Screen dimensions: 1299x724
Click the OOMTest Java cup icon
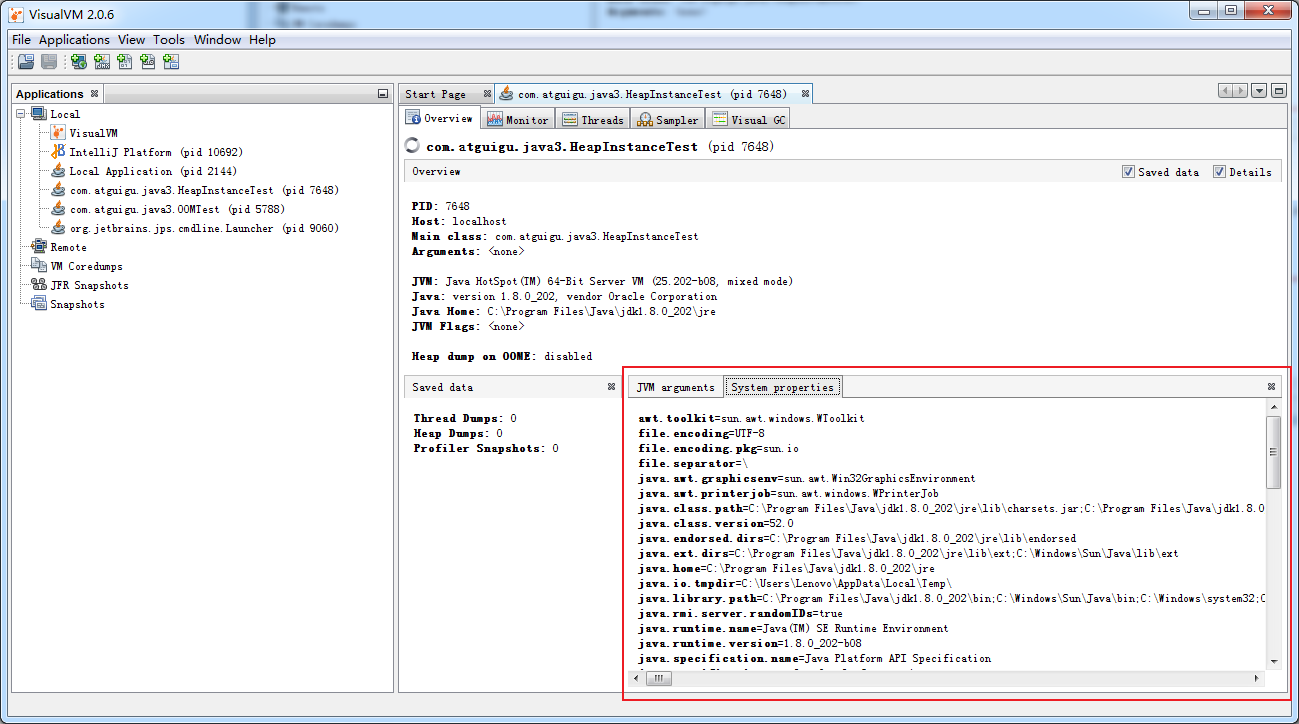[58, 209]
